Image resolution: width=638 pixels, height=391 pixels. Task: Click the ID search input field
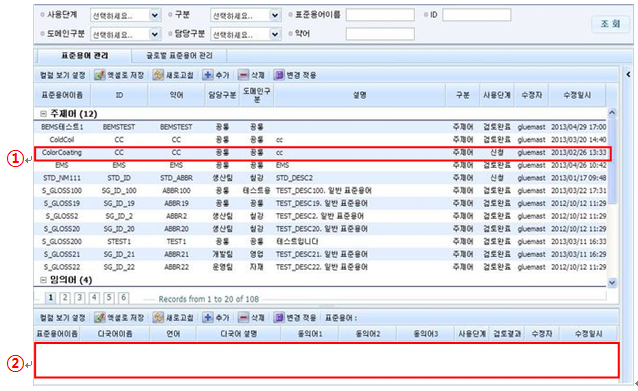[x=476, y=15]
